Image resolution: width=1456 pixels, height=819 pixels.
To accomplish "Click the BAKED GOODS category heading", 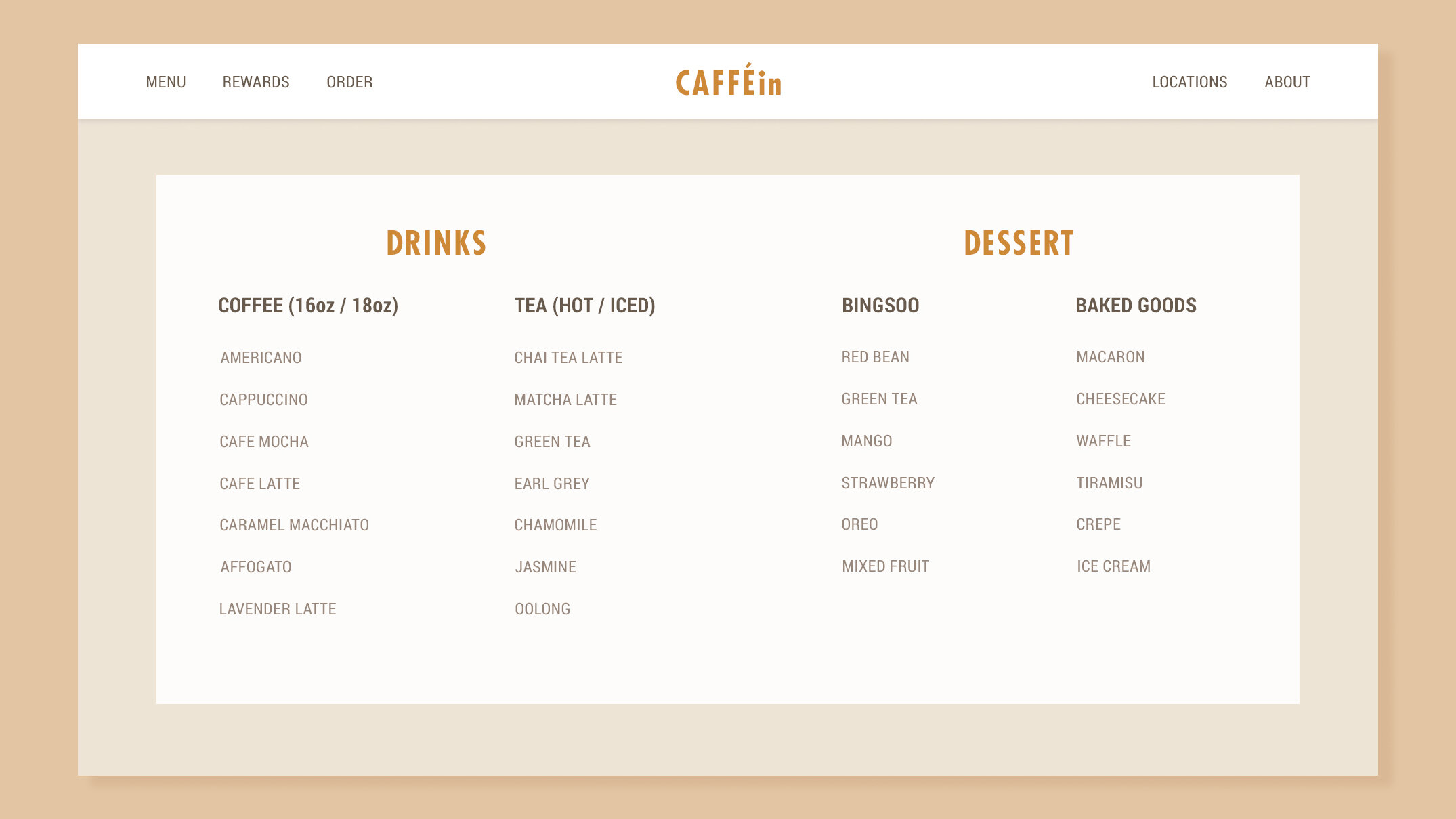I will pos(1136,306).
